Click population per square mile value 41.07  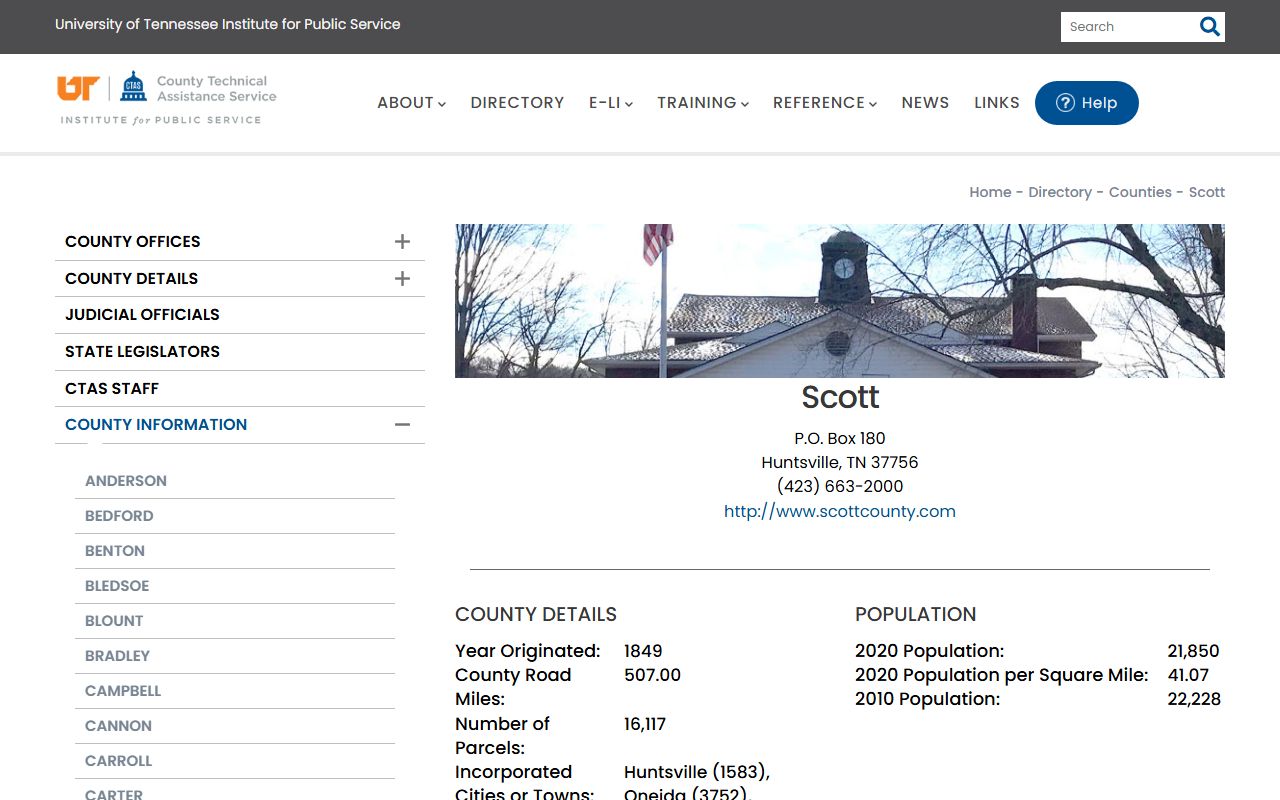[1188, 675]
